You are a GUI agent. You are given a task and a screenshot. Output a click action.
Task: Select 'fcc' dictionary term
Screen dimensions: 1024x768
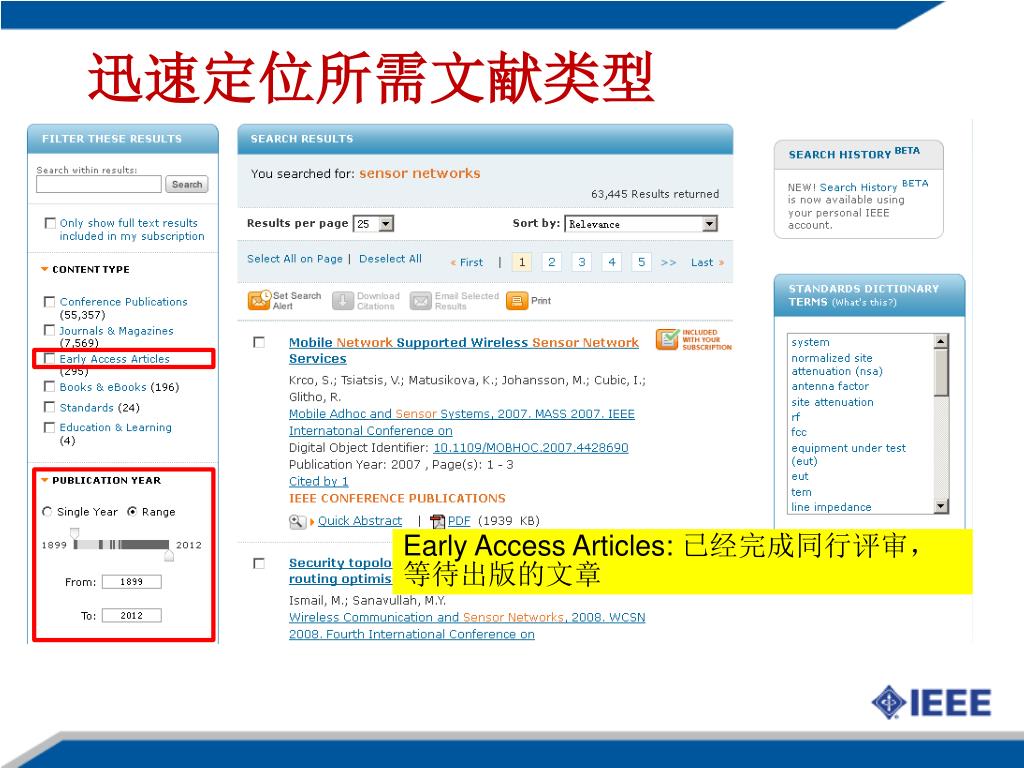(799, 432)
